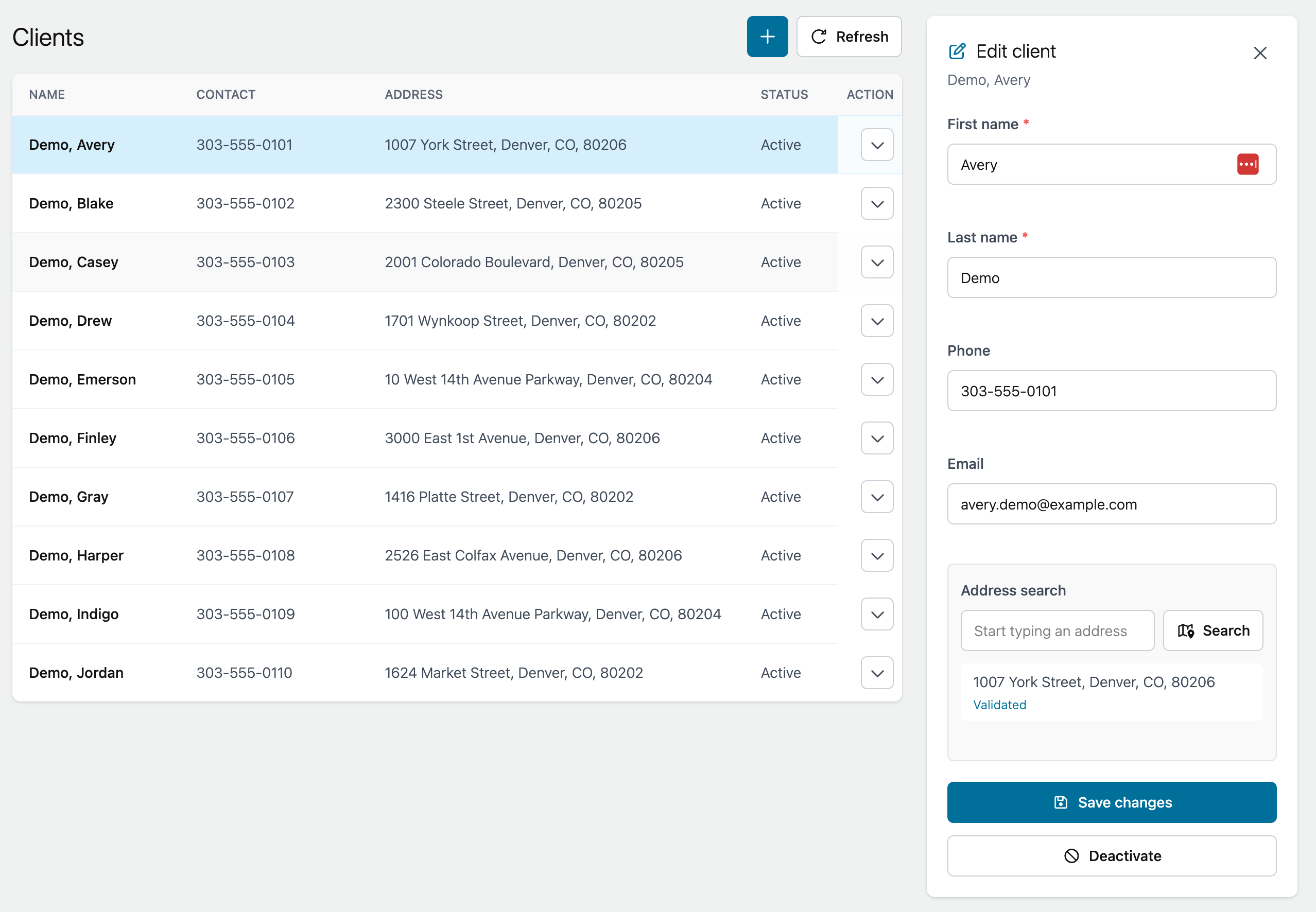Click the Validated label under the address
Screen dimensions: 1316x912
point(999,705)
